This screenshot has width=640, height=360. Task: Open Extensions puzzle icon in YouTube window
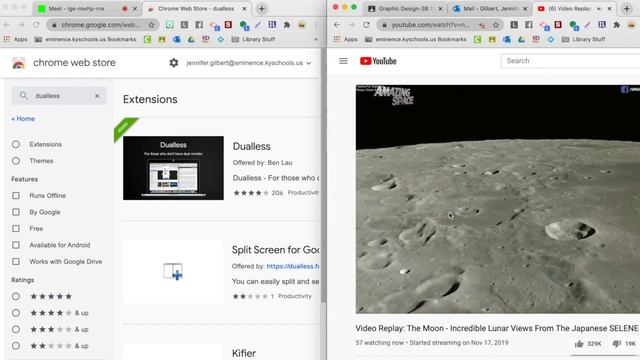(616, 25)
